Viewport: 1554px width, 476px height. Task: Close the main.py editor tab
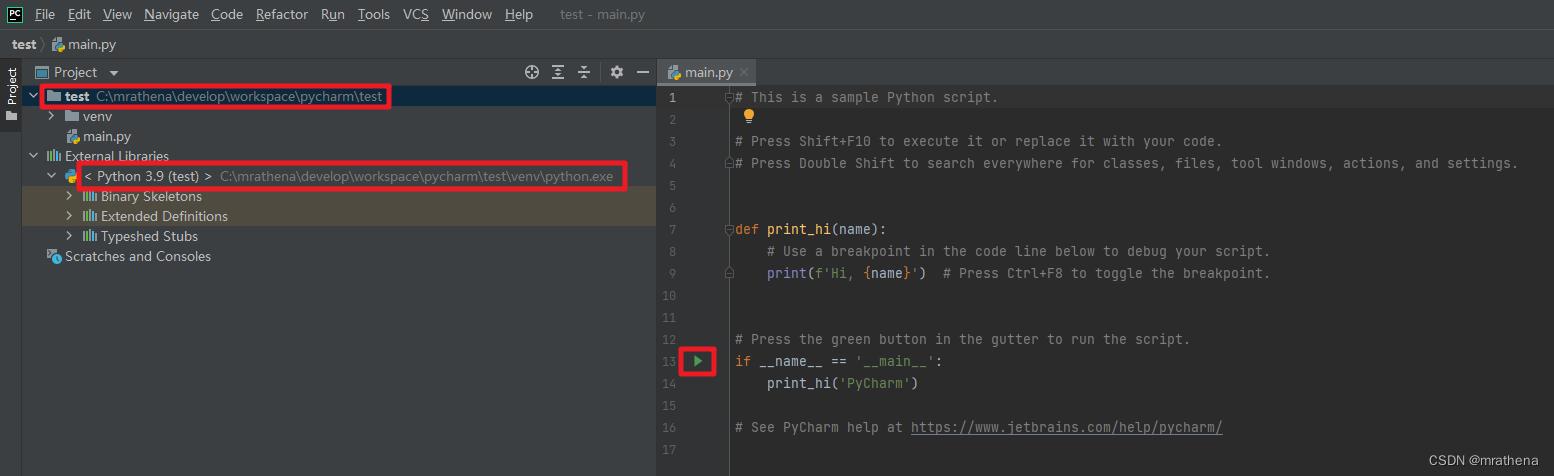(744, 72)
